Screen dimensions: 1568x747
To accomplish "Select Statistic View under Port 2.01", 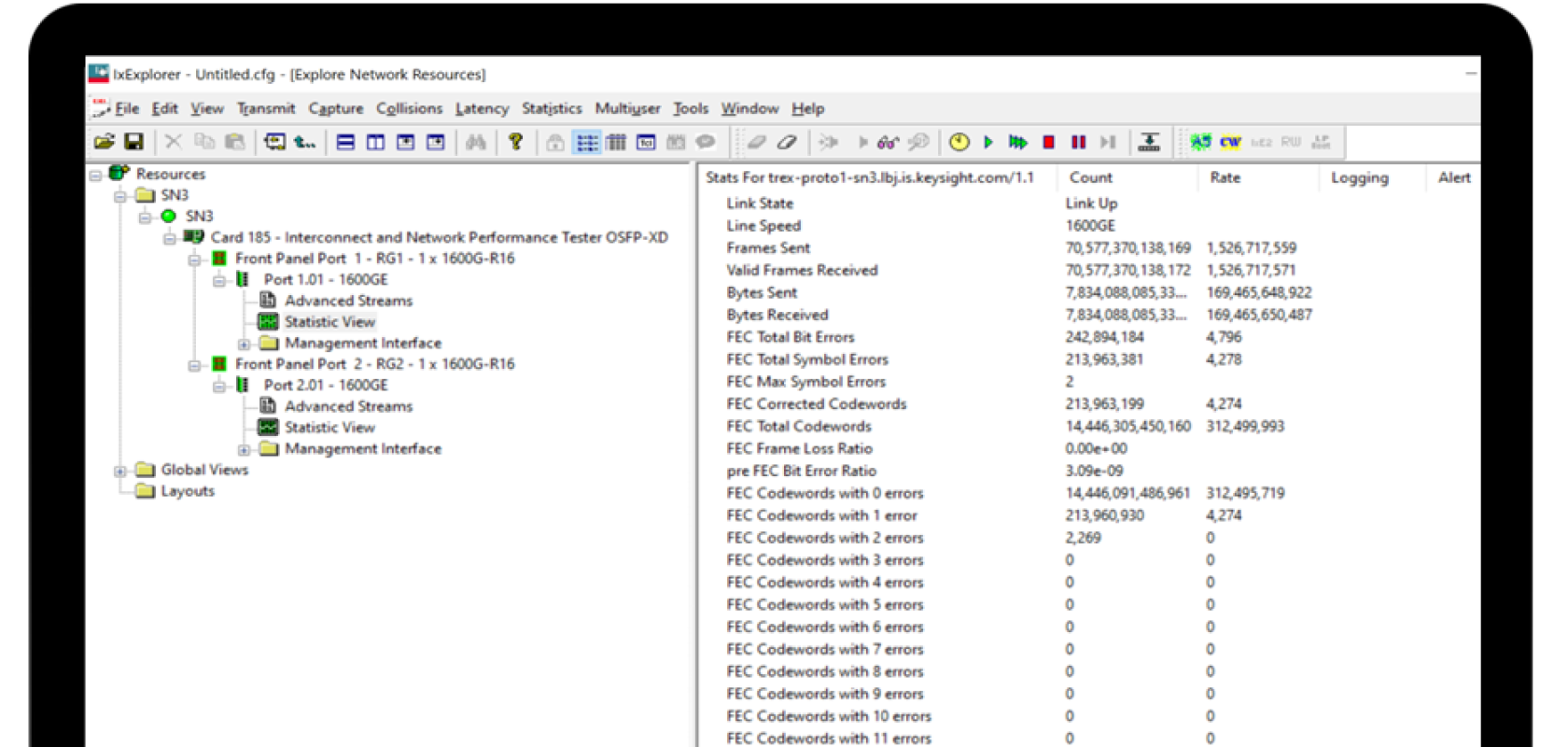I will 329,428.
